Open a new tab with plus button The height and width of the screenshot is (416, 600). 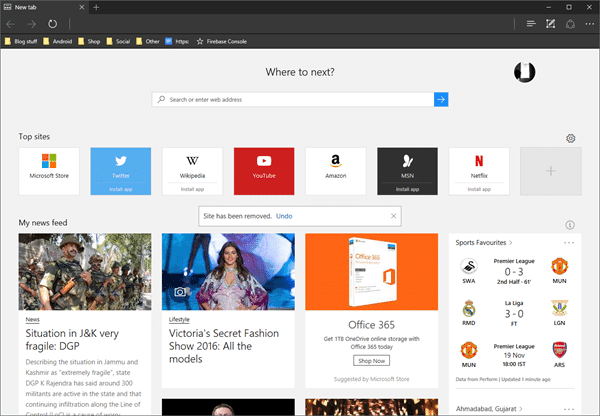[96, 7]
